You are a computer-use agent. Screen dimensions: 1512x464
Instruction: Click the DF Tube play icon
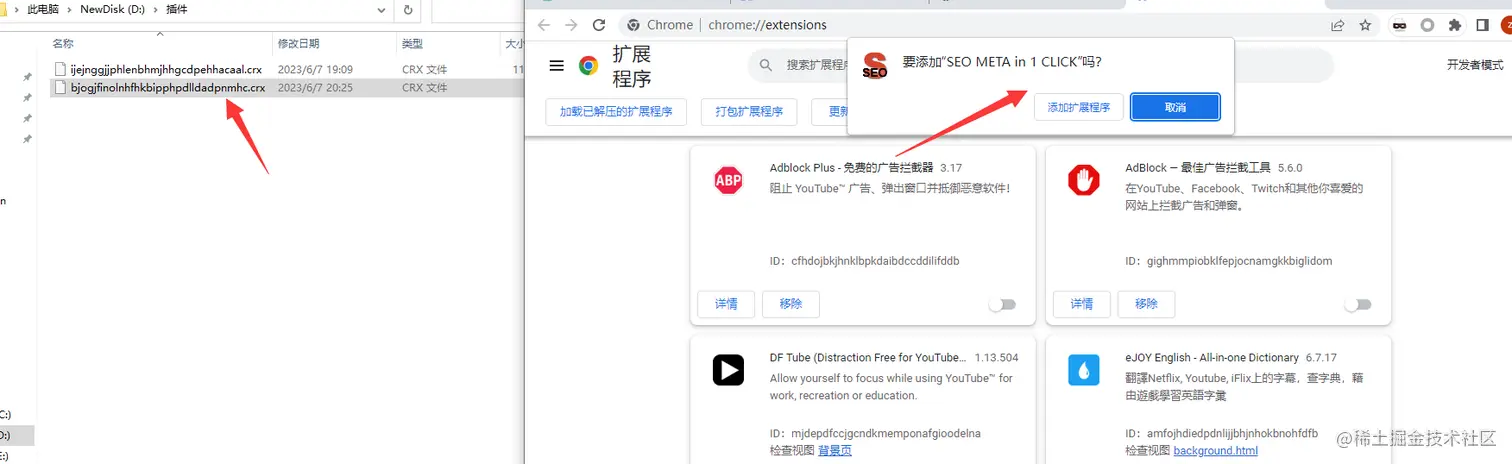(x=728, y=370)
